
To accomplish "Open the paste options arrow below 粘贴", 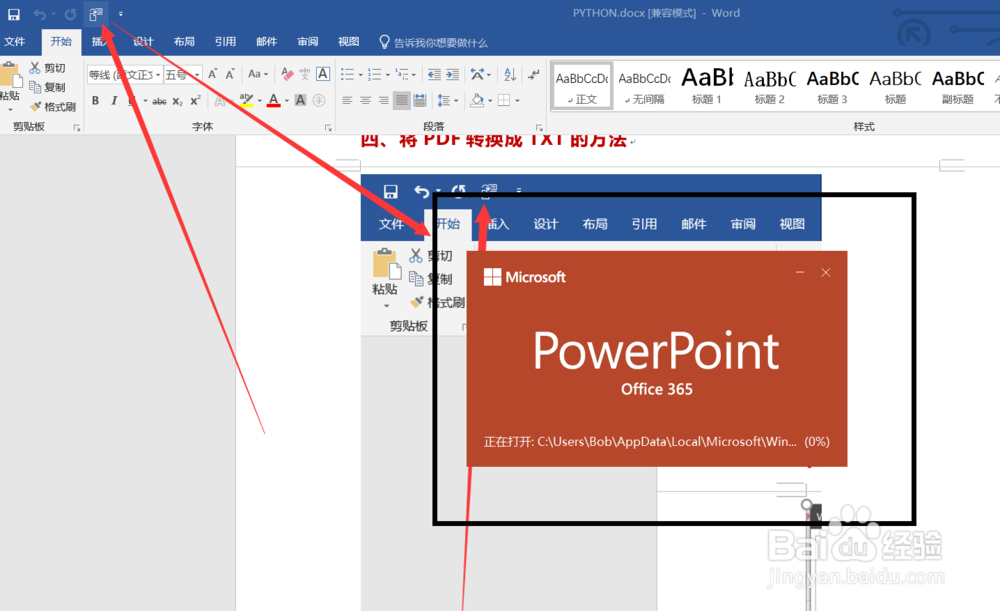I will tap(10, 109).
